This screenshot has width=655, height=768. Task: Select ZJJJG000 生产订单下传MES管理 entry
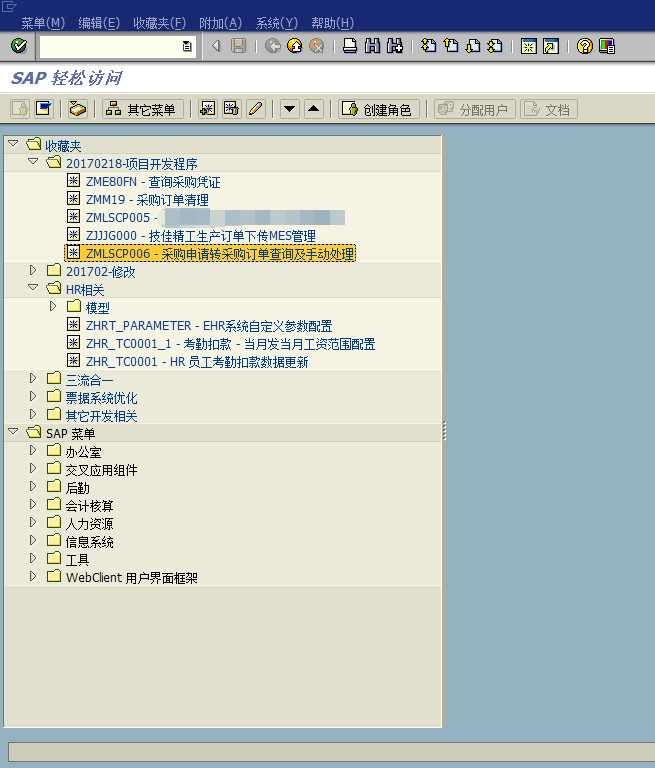coord(200,236)
